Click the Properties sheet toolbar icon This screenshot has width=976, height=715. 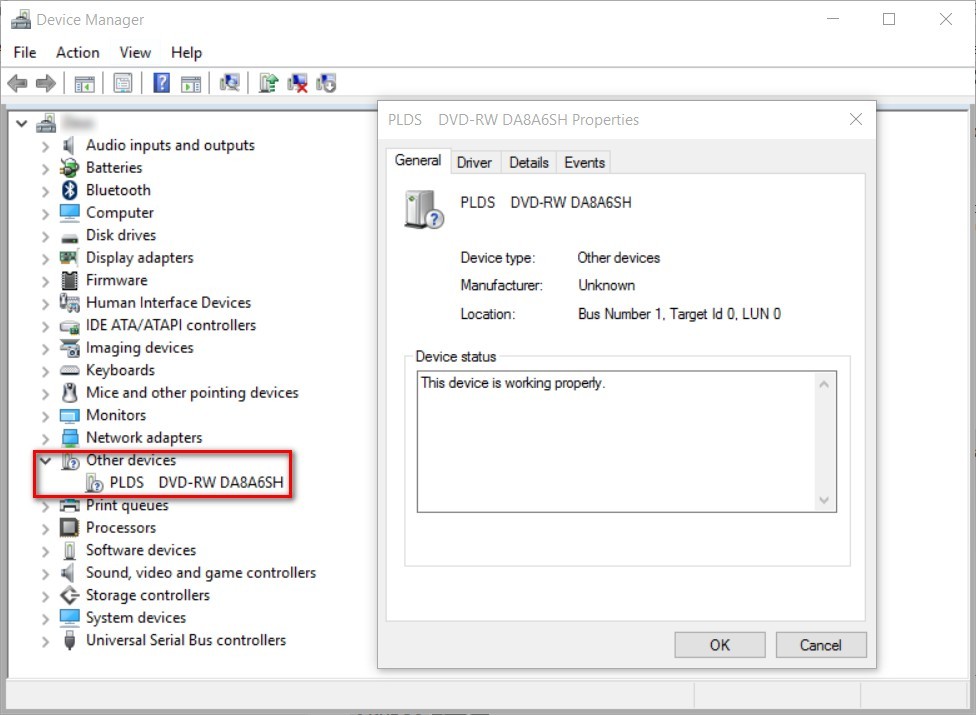(x=123, y=83)
